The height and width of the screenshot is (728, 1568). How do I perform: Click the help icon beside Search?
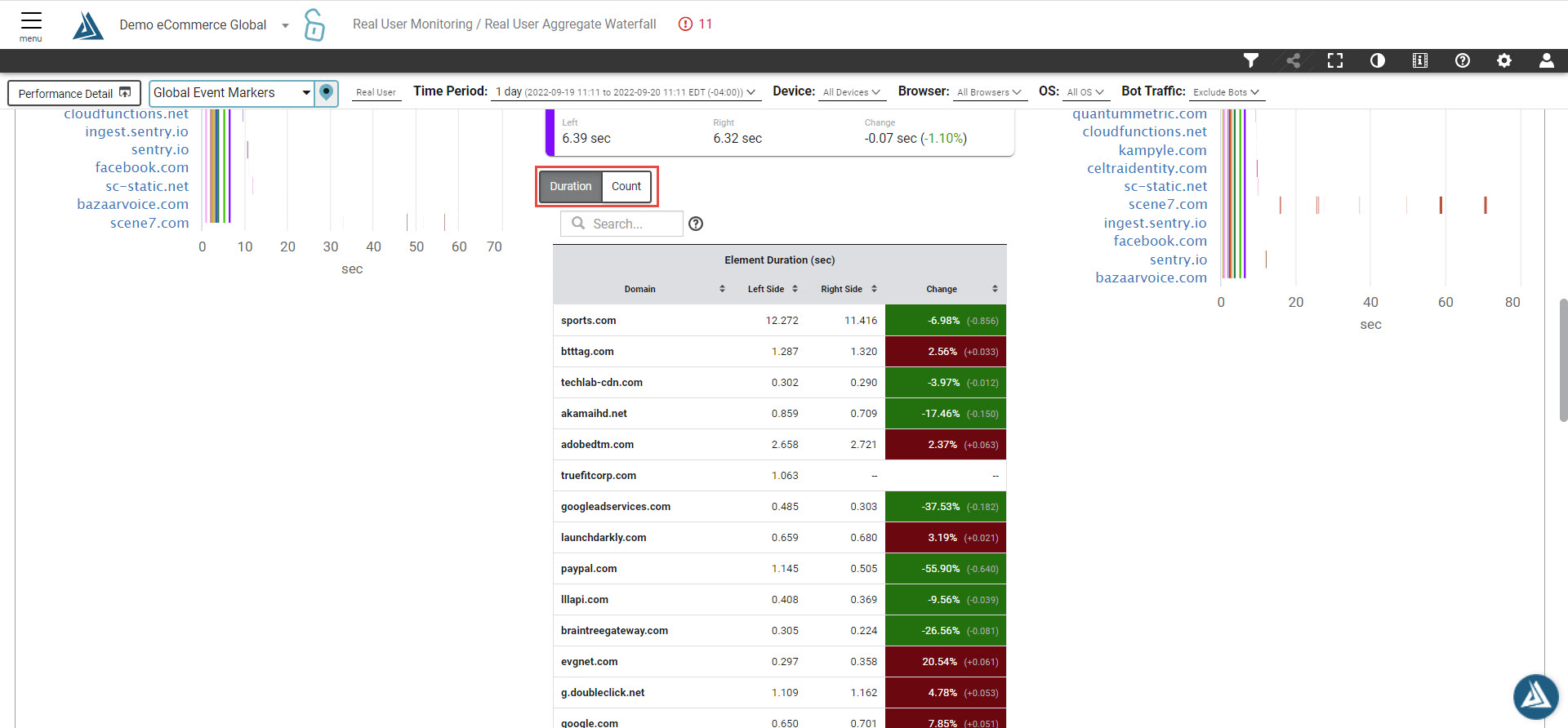[696, 224]
